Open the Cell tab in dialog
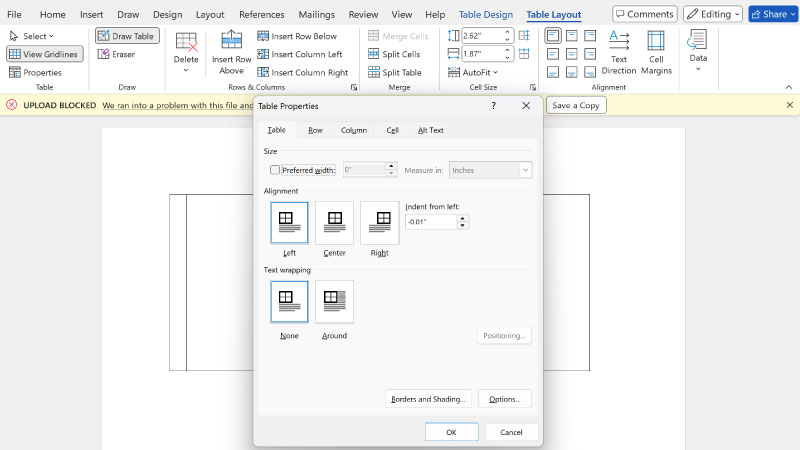 (392, 130)
